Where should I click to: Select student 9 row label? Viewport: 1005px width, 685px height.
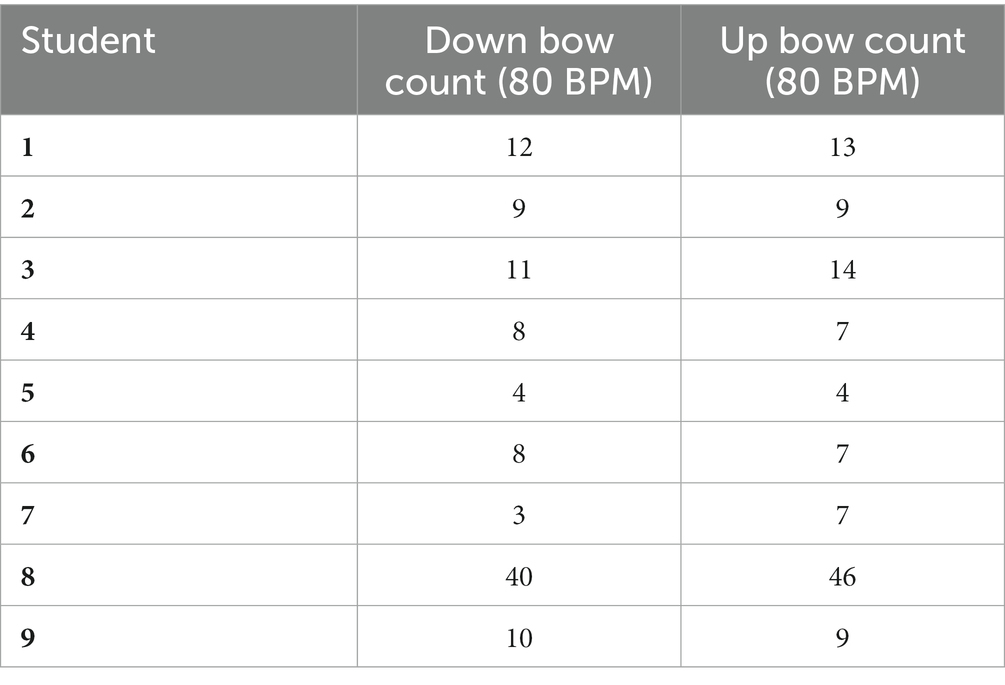pyautogui.click(x=27, y=638)
